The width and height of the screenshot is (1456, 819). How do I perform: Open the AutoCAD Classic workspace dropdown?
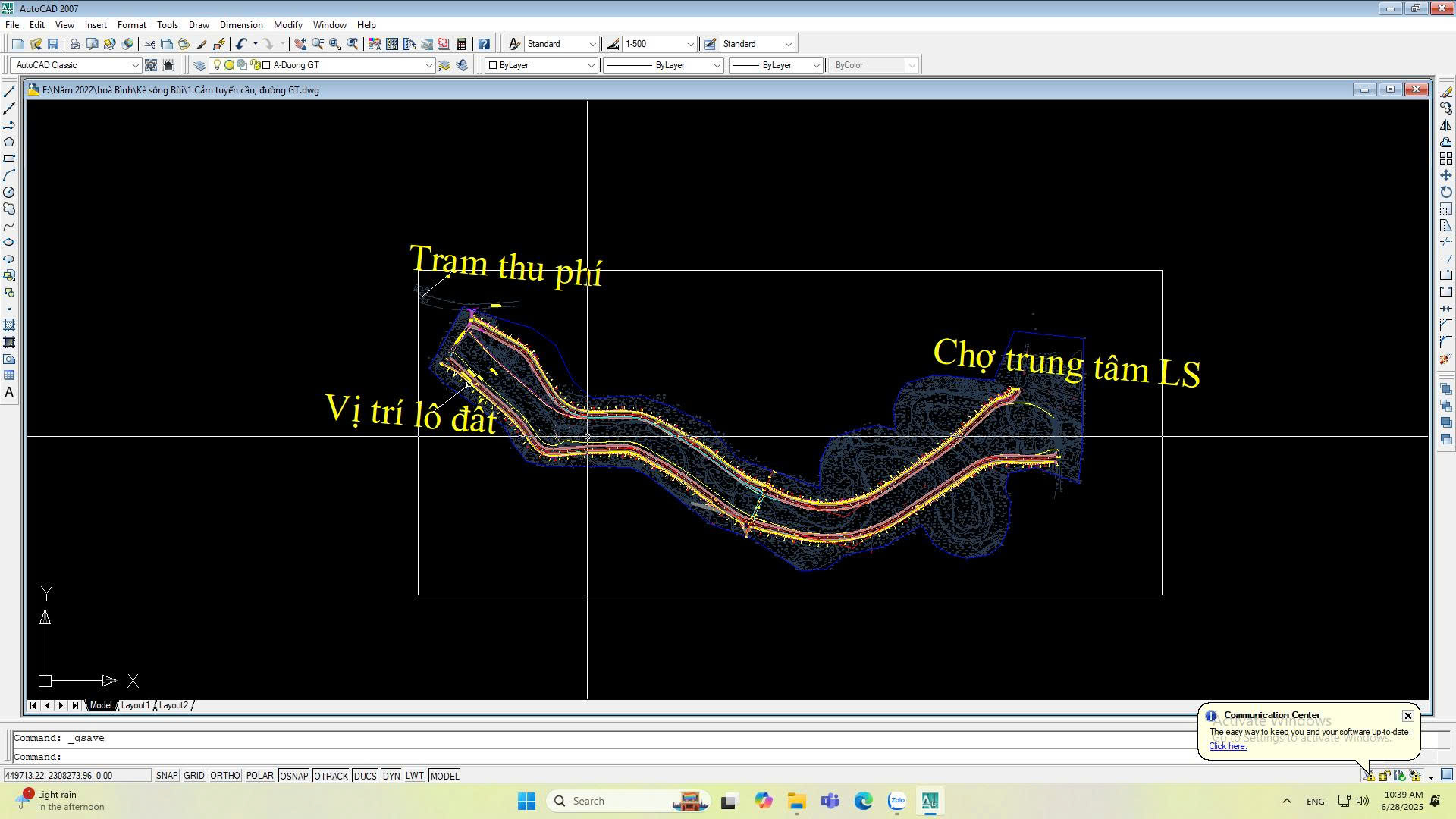pyautogui.click(x=135, y=65)
